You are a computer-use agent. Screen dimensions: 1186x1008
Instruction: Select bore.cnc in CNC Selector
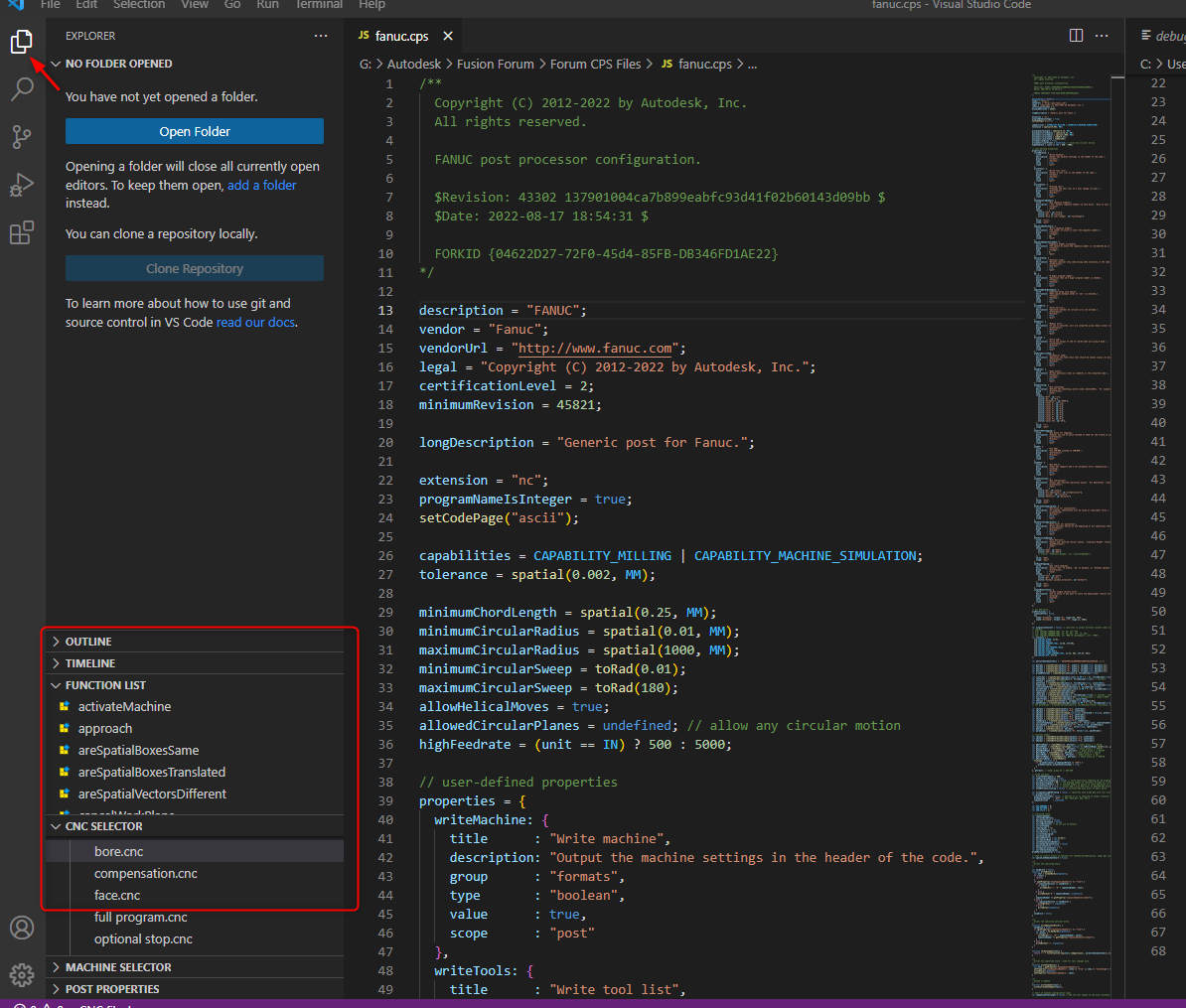[119, 851]
